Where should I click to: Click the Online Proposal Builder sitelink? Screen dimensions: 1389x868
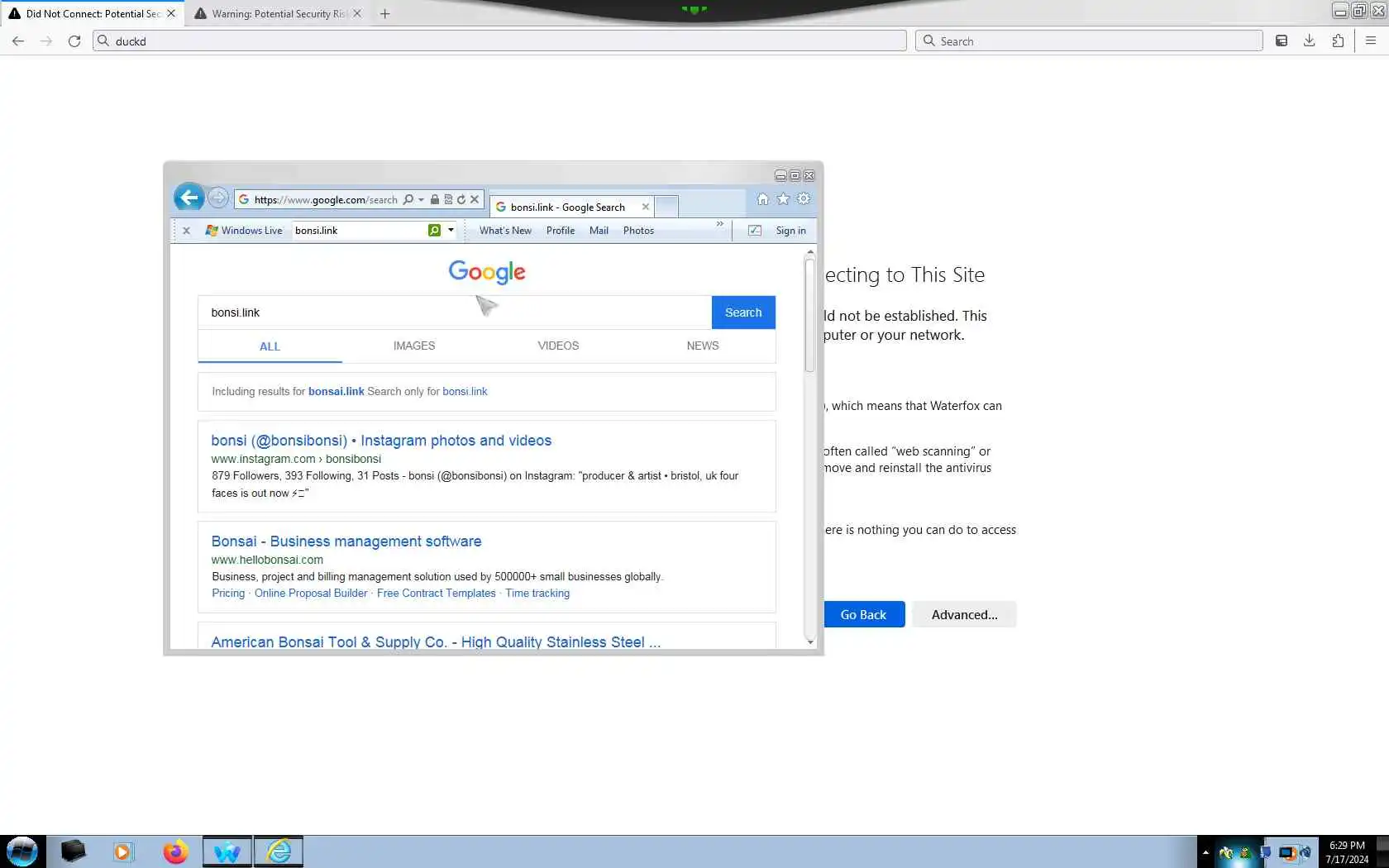311,593
